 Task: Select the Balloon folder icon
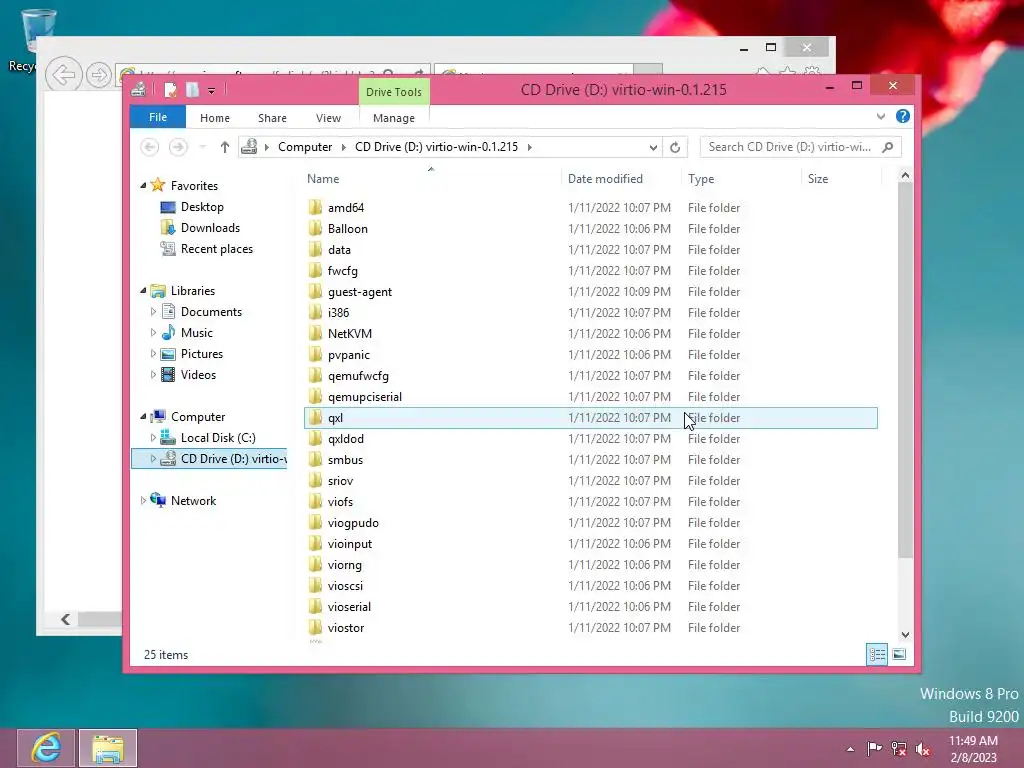(x=315, y=229)
